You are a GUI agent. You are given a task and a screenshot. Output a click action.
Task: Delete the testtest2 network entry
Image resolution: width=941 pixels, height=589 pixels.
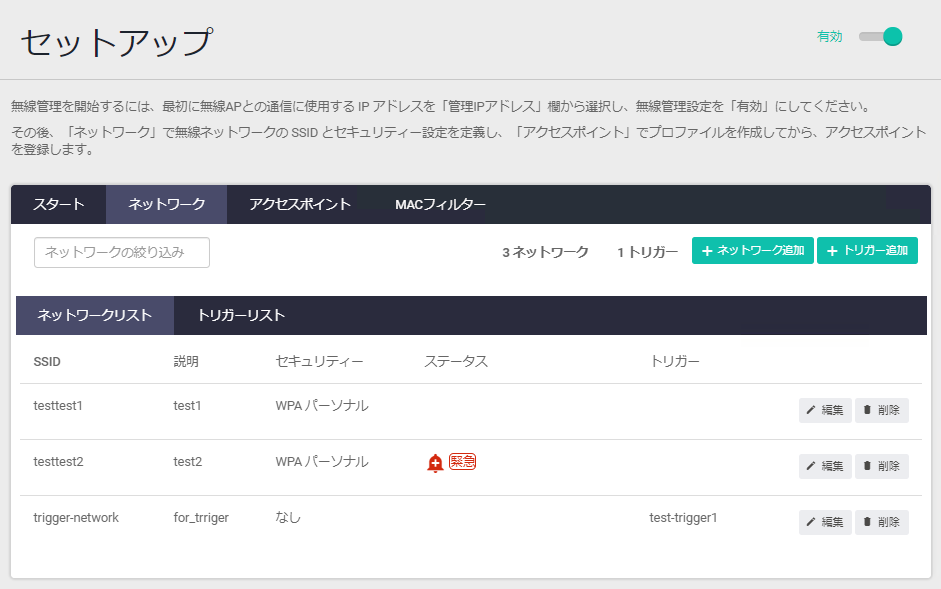[881, 466]
